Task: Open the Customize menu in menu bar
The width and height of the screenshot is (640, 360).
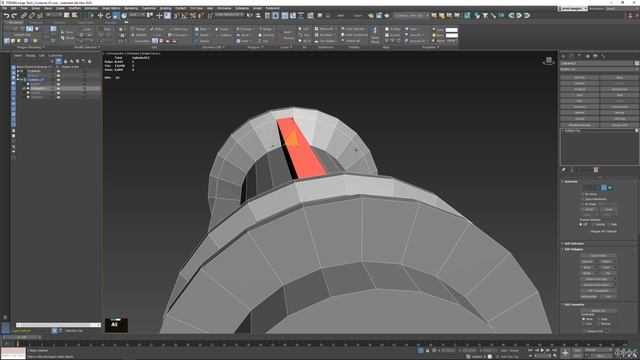Action: pos(149,8)
